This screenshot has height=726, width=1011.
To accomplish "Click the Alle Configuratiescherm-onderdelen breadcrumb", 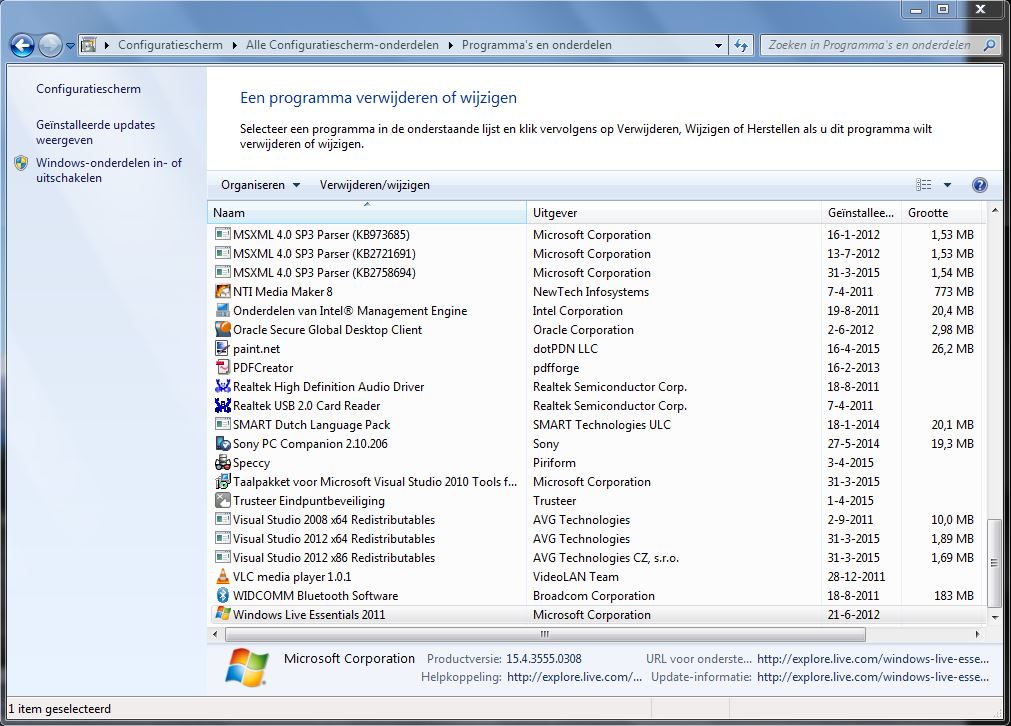I will [x=342, y=45].
